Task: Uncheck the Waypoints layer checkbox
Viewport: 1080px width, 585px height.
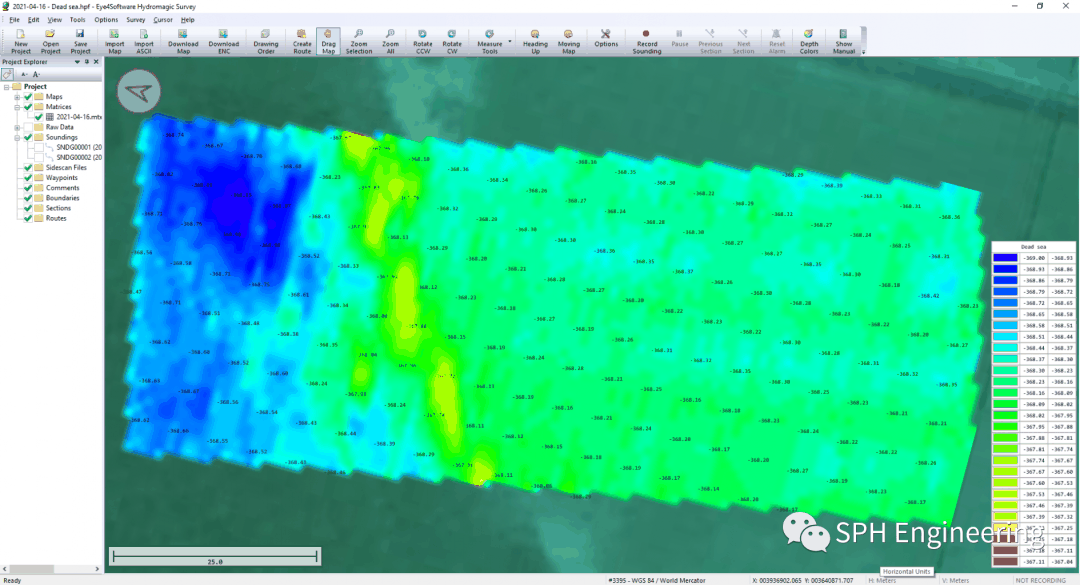Action: click(x=27, y=178)
